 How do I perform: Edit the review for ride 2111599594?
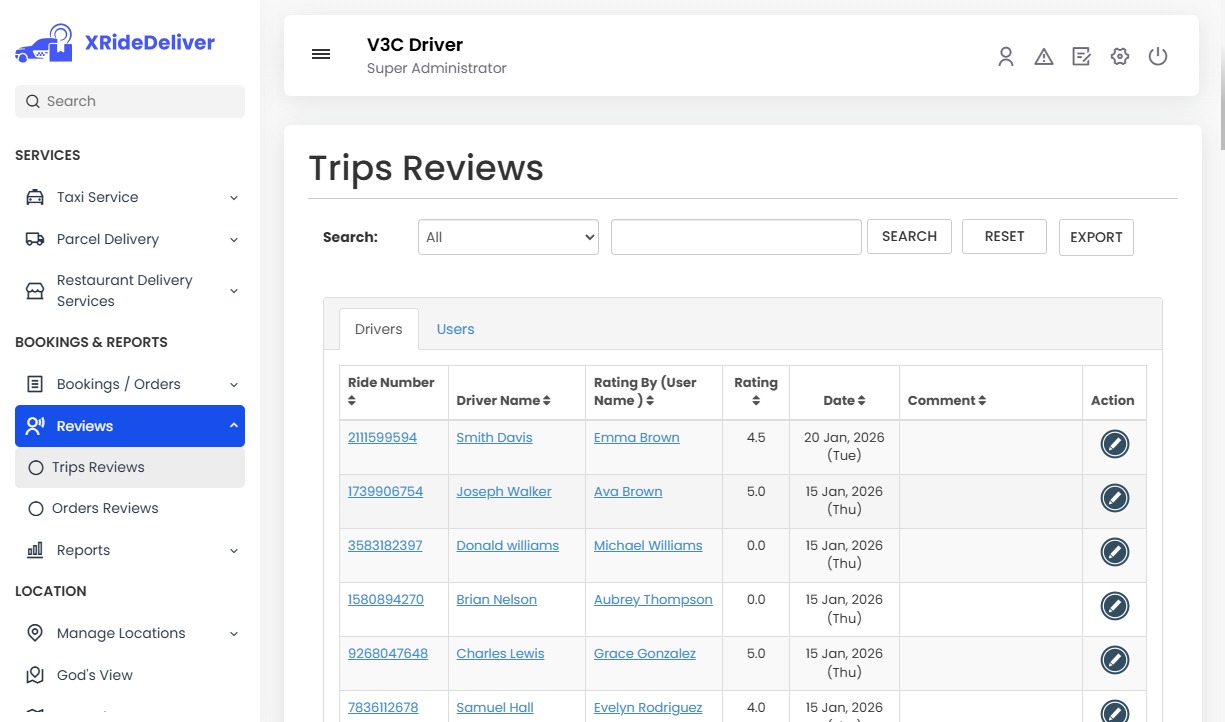coord(1114,444)
